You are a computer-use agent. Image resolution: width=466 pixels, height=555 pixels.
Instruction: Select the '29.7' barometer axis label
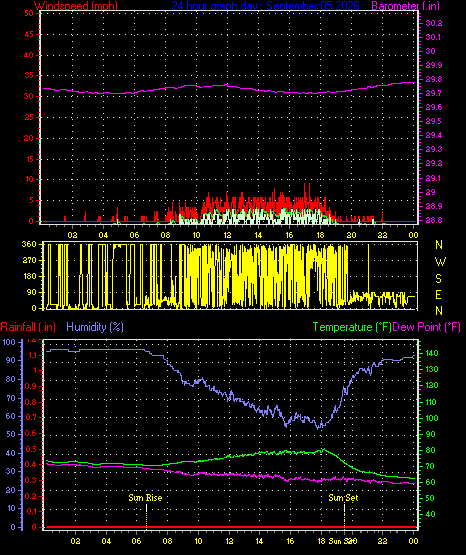pos(434,93)
